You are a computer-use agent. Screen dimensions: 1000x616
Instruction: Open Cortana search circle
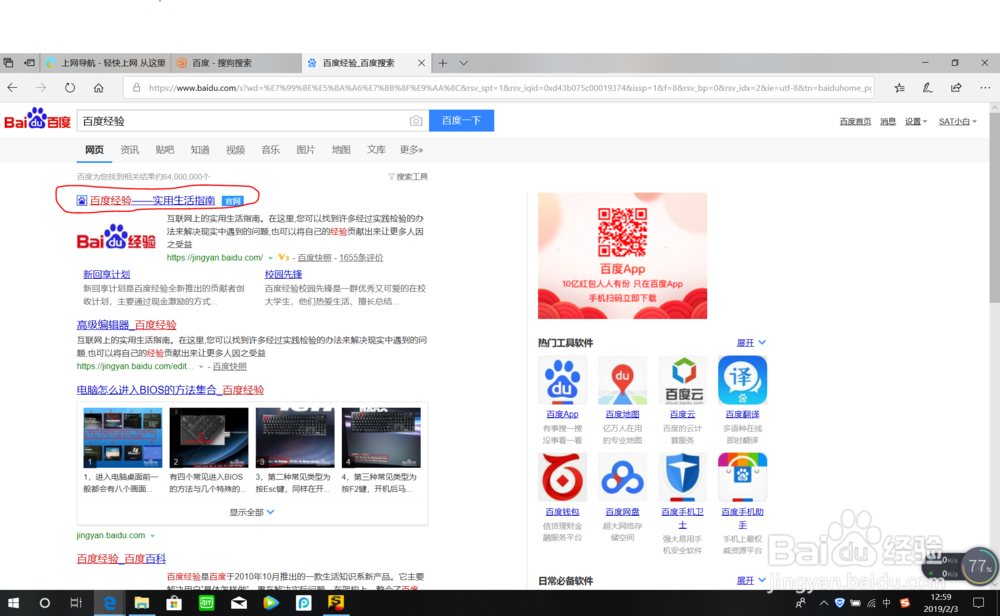[x=44, y=603]
